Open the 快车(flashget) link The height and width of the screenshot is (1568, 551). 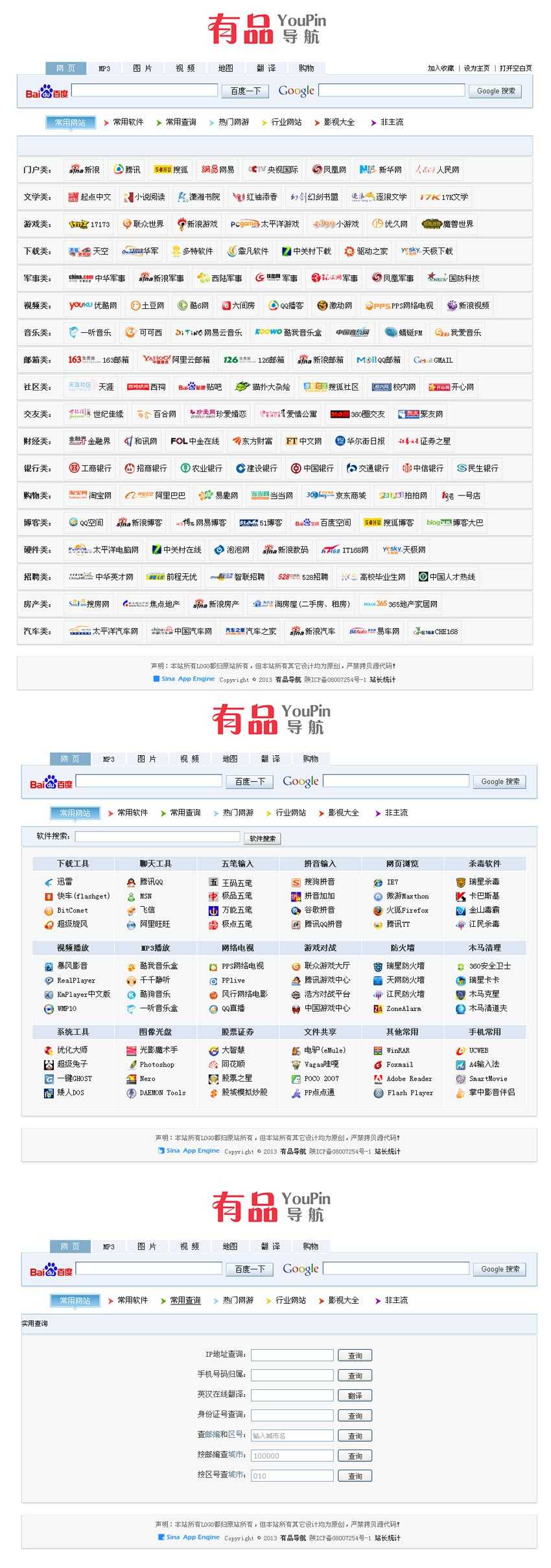[84, 896]
